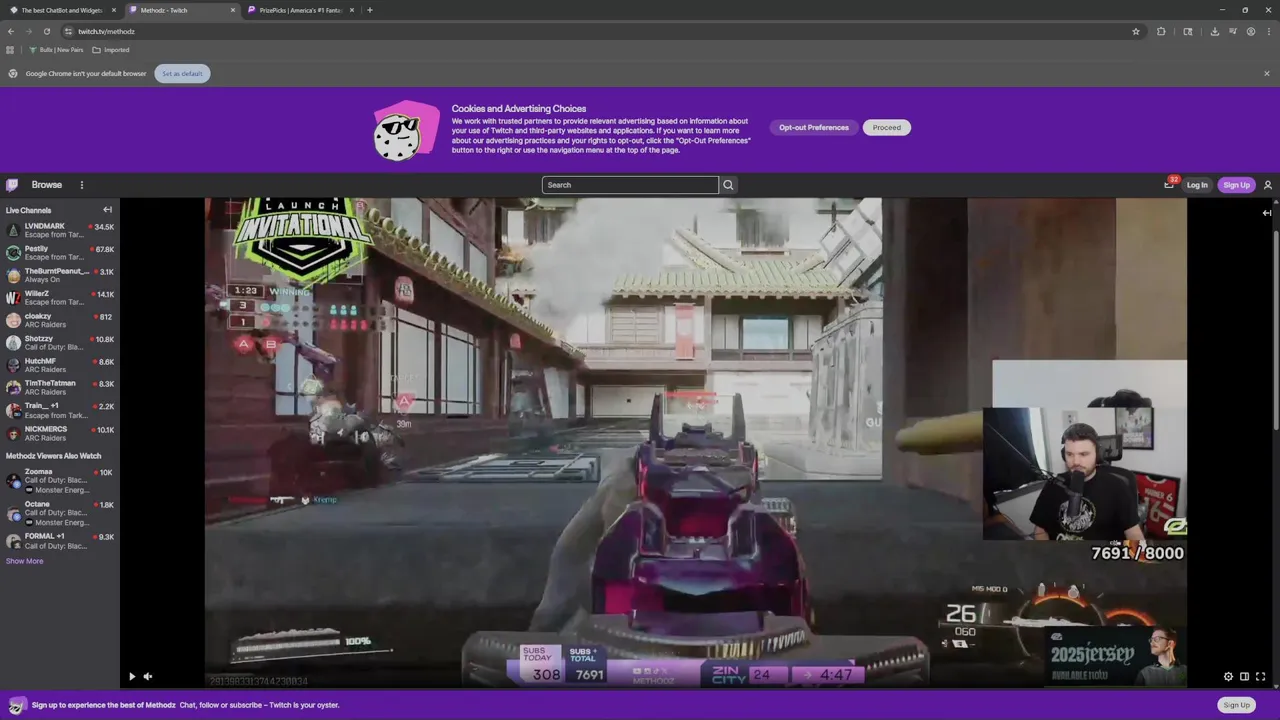1280x720 pixels.
Task: Switch to the PrizePicks tab
Action: point(302,10)
